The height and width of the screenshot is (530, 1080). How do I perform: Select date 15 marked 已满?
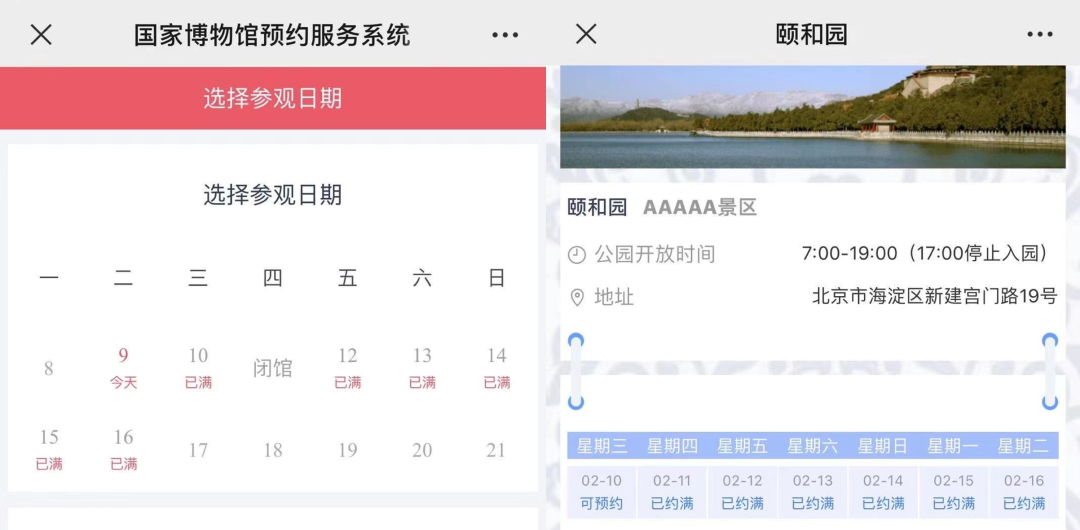[x=49, y=450]
